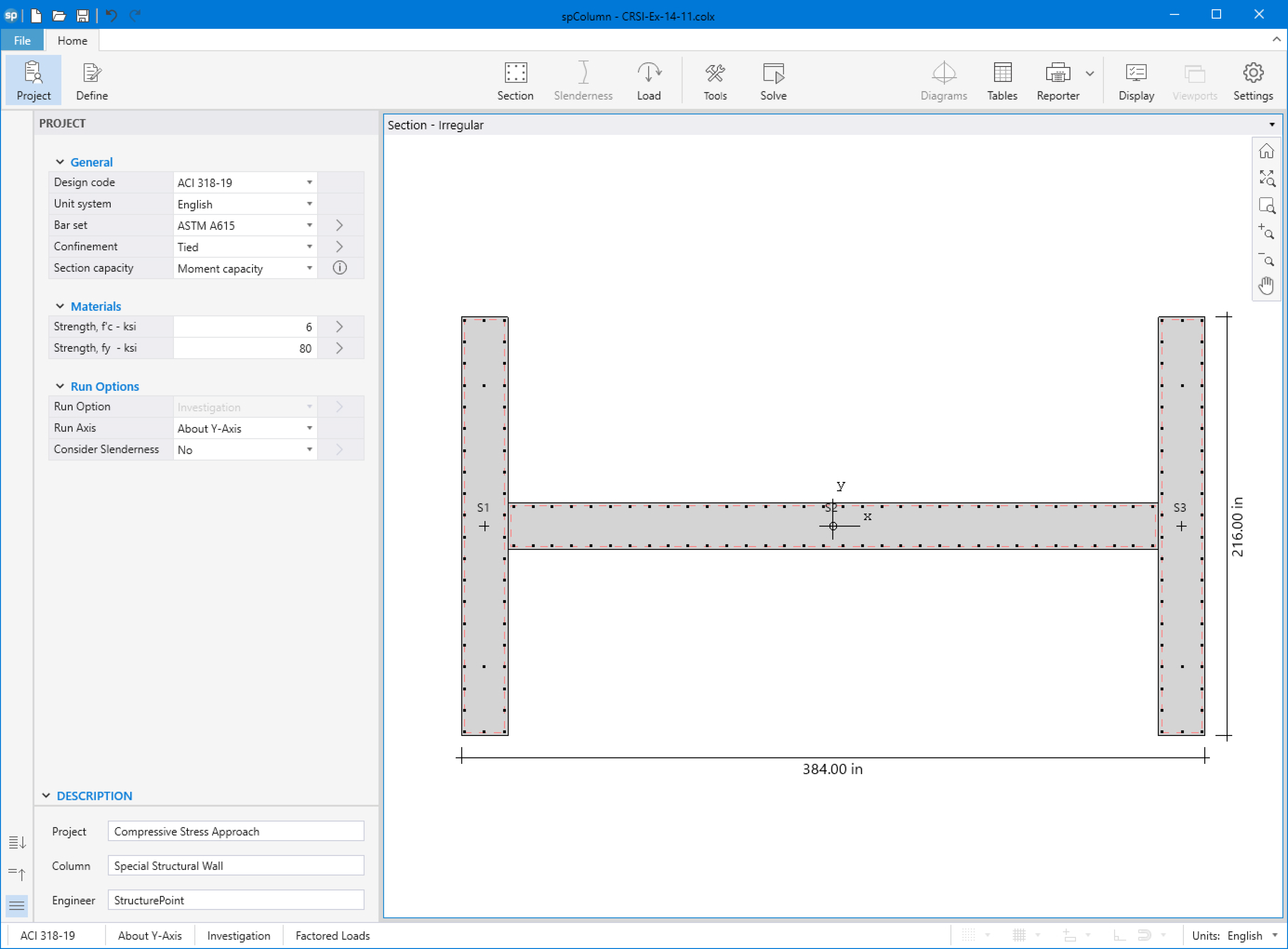The image size is (1288, 949).
Task: Open the Confinement dropdown
Action: click(245, 247)
